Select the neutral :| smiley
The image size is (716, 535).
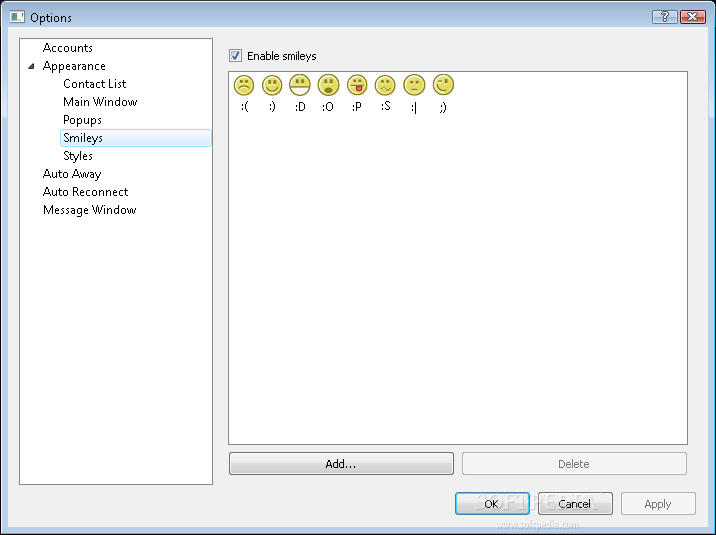414,85
